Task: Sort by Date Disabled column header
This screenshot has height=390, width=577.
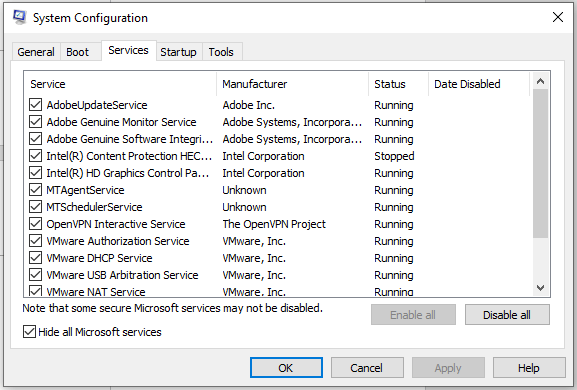Action: tap(479, 84)
